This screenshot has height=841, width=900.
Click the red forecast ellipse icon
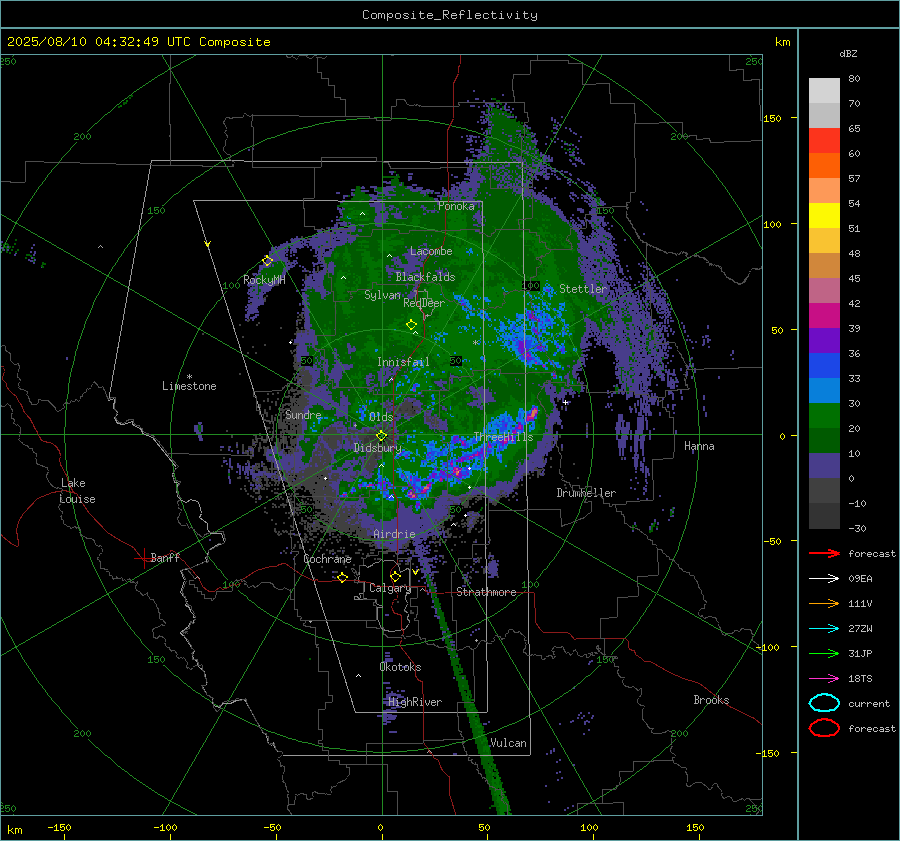click(824, 728)
